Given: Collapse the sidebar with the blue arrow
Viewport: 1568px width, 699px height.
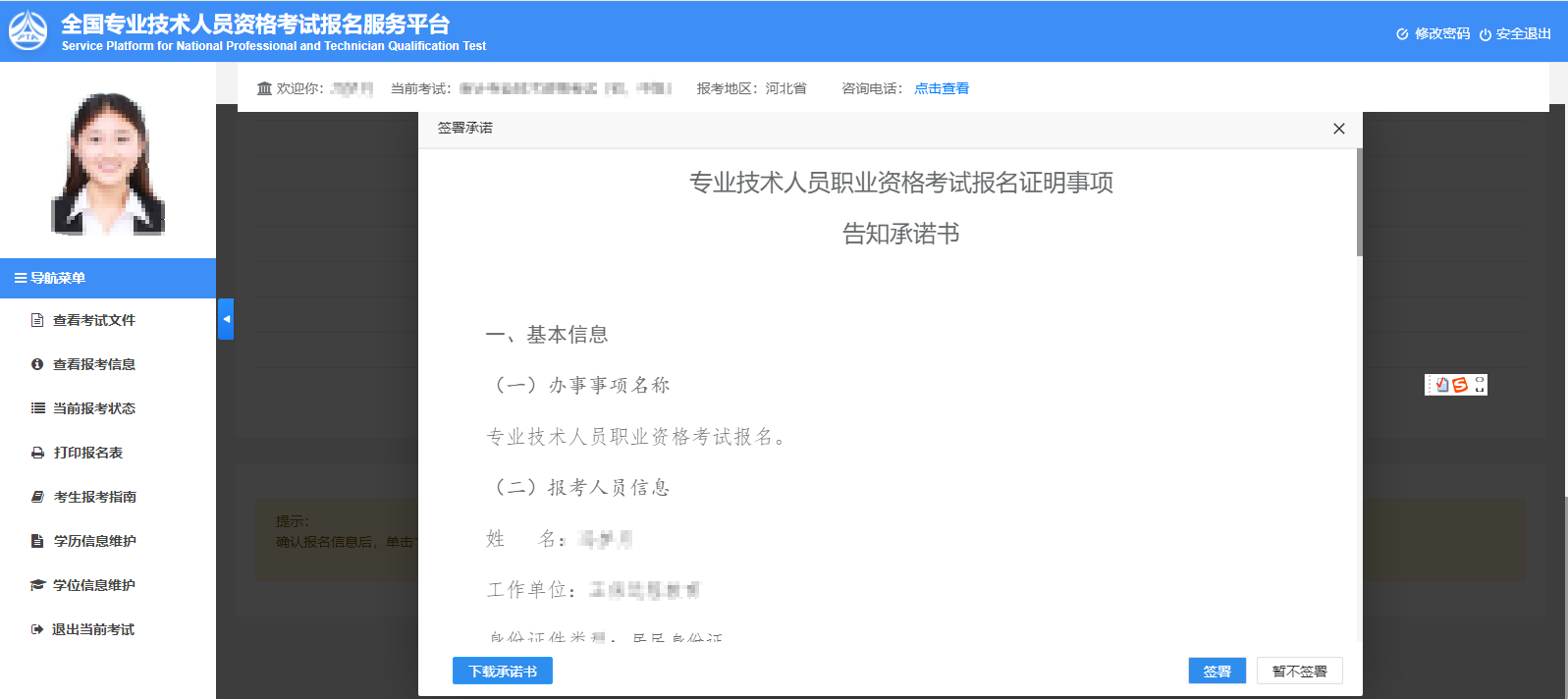Looking at the screenshot, I should pos(226,319).
